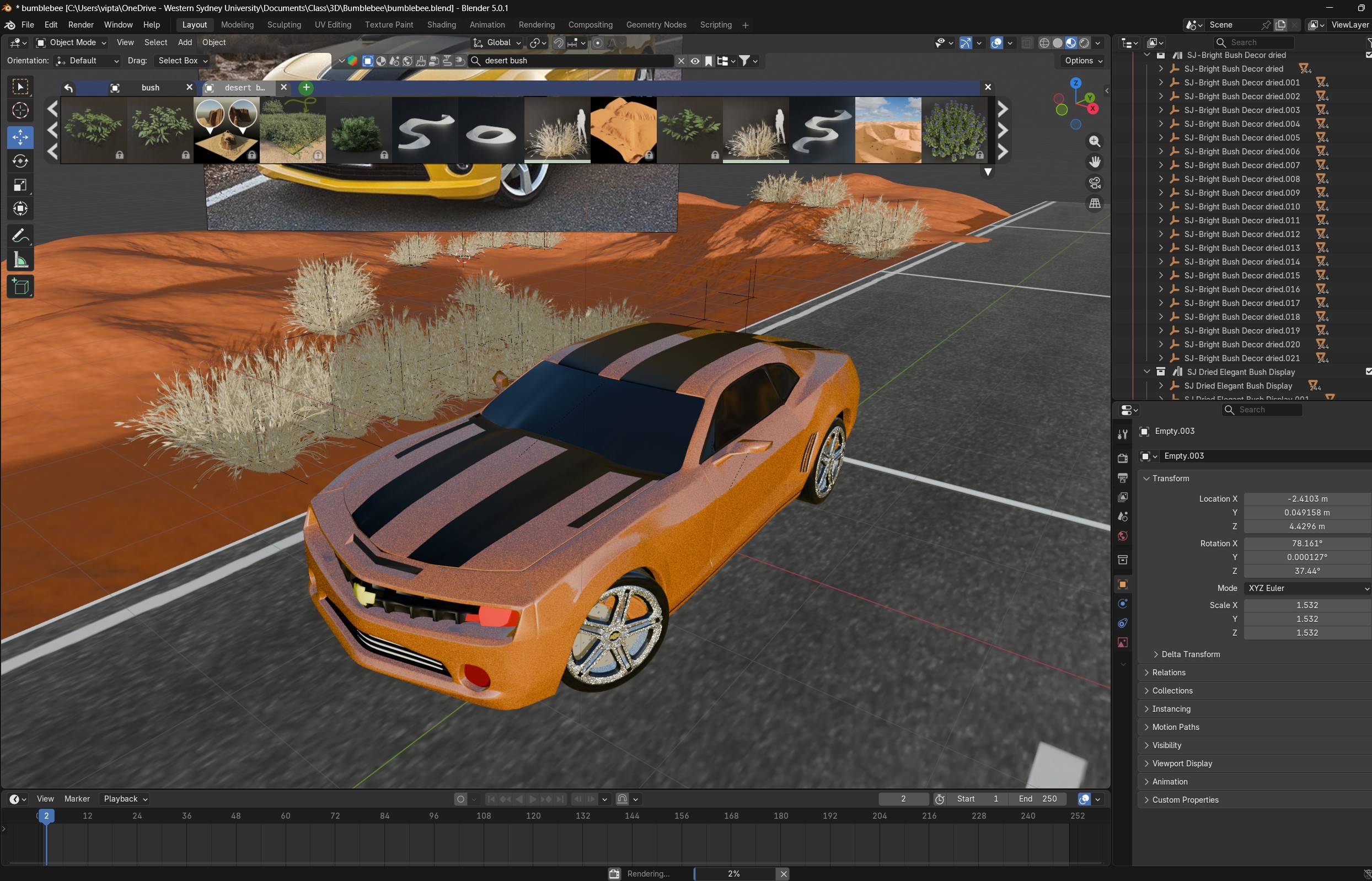1372x881 pixels.
Task: Switch to the Shading workspace tab
Action: pos(441,25)
